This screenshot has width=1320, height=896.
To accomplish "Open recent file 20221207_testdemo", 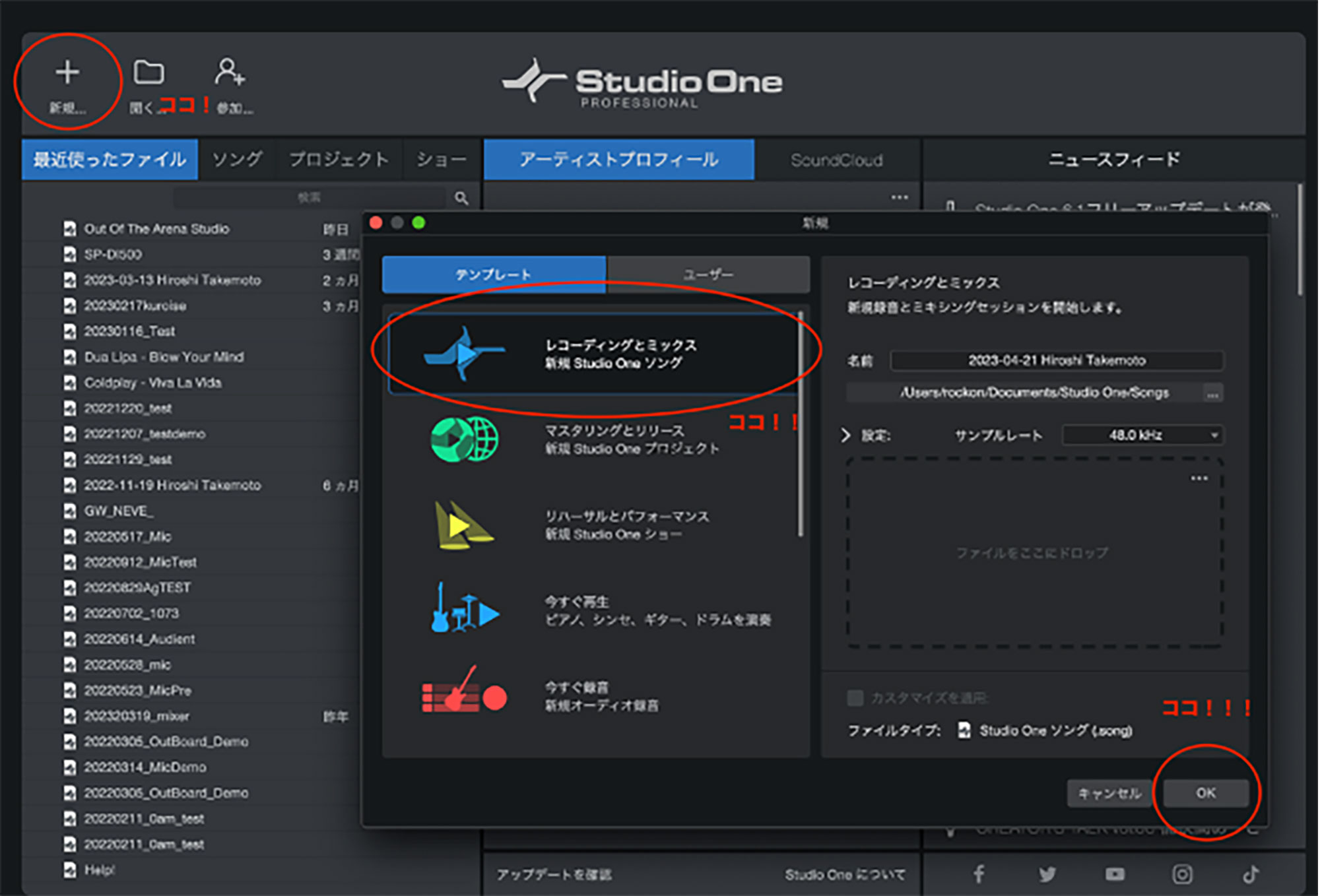I will pyautogui.click(x=145, y=434).
